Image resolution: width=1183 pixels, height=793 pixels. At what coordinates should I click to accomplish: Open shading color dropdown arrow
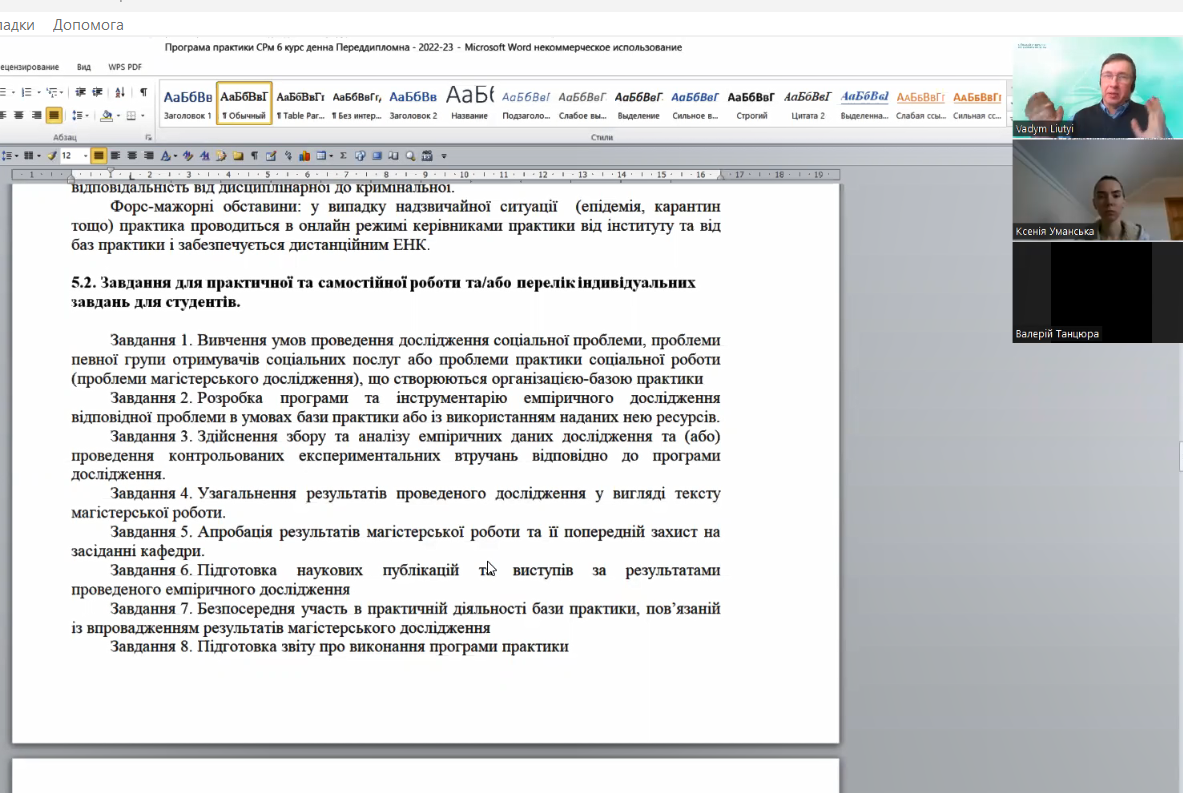tap(118, 115)
